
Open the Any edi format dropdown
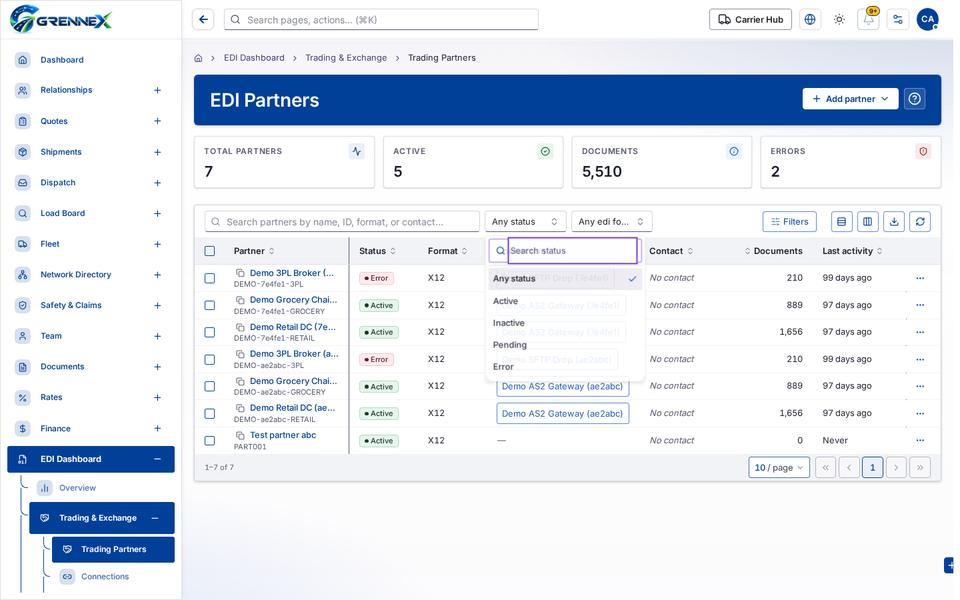coord(611,222)
